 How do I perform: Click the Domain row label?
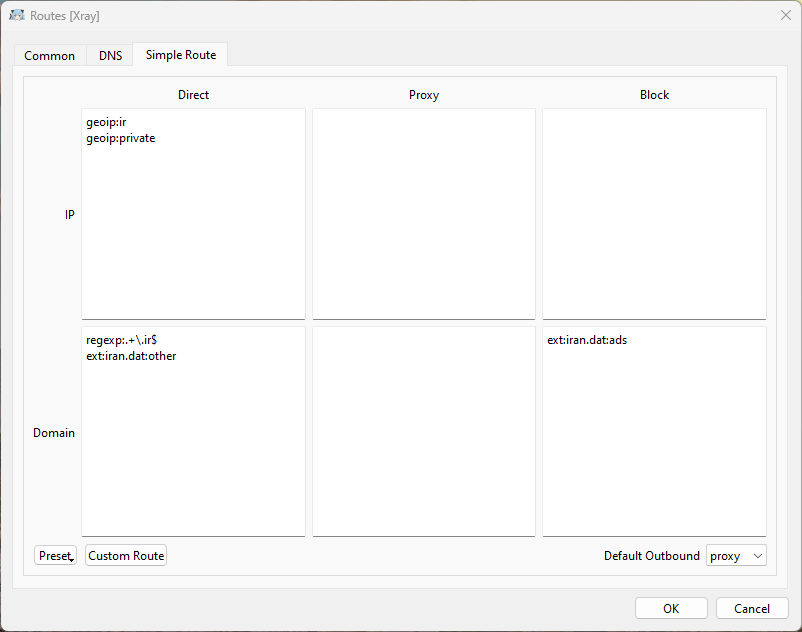[54, 433]
